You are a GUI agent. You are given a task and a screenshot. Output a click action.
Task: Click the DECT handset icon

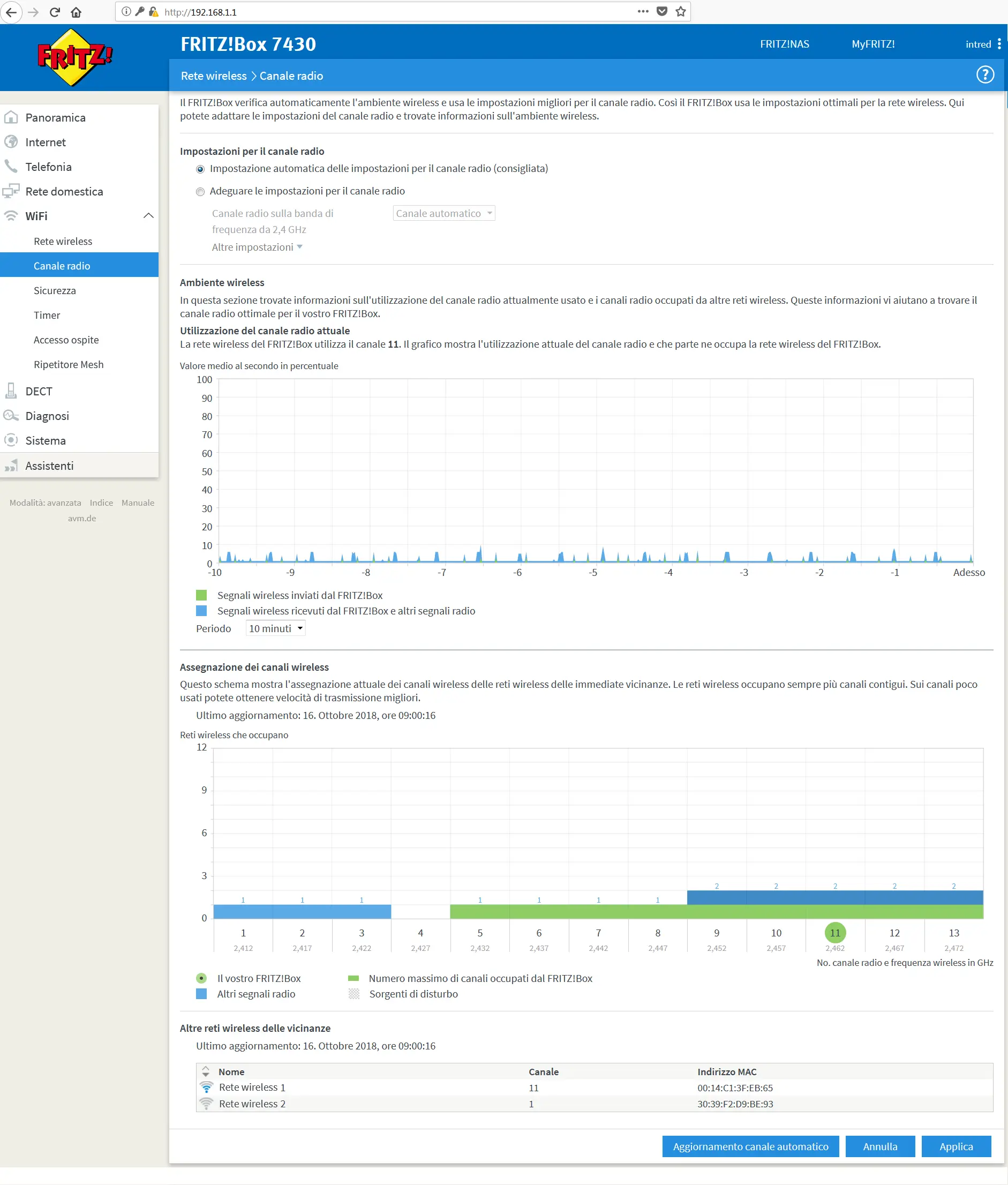click(x=11, y=391)
